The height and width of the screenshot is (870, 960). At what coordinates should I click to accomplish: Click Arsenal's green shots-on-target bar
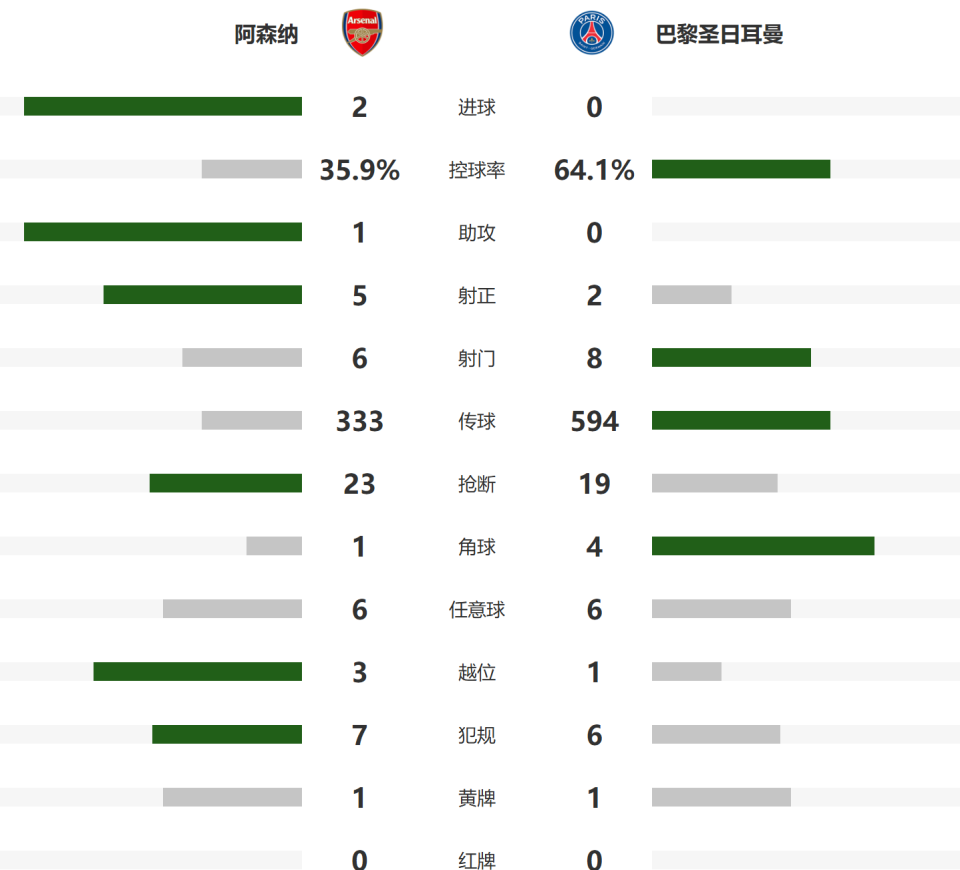point(203,294)
